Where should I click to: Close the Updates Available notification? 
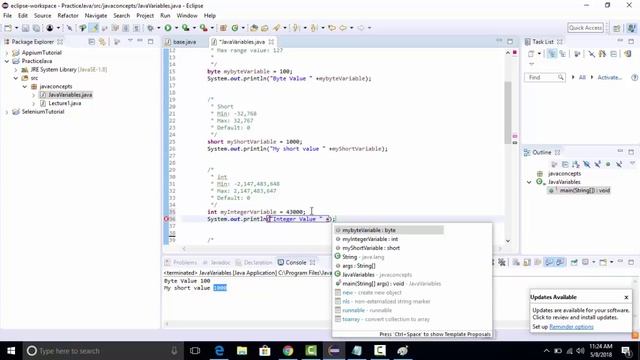point(626,298)
